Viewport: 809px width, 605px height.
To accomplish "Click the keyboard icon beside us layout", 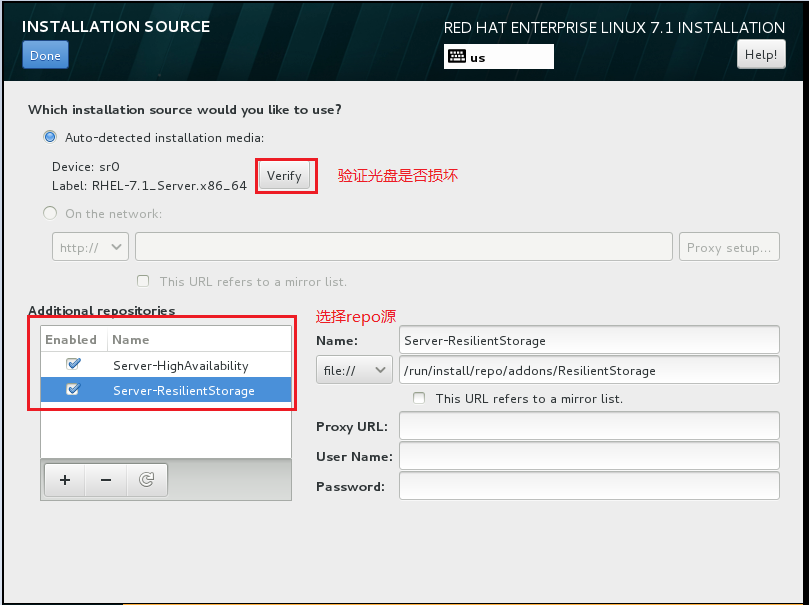I will [x=457, y=56].
